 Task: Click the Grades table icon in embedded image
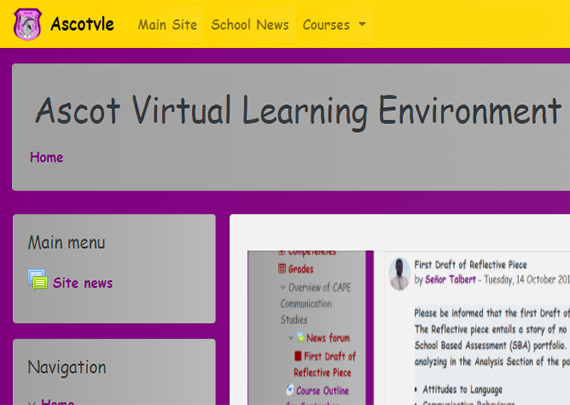pos(282,269)
